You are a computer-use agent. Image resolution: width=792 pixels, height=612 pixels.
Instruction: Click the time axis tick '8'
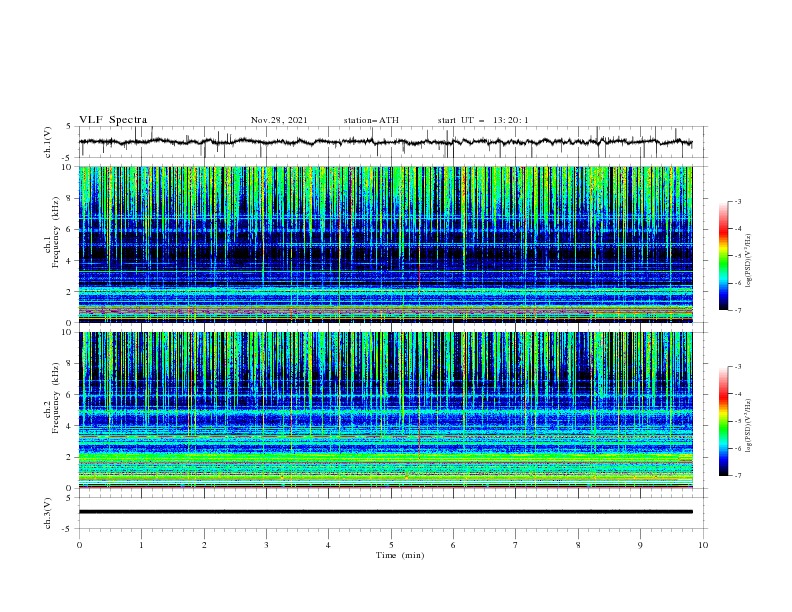tap(578, 545)
